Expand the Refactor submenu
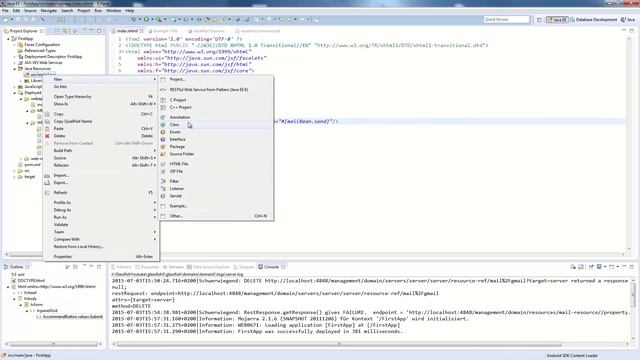The image size is (640, 360). [x=101, y=165]
